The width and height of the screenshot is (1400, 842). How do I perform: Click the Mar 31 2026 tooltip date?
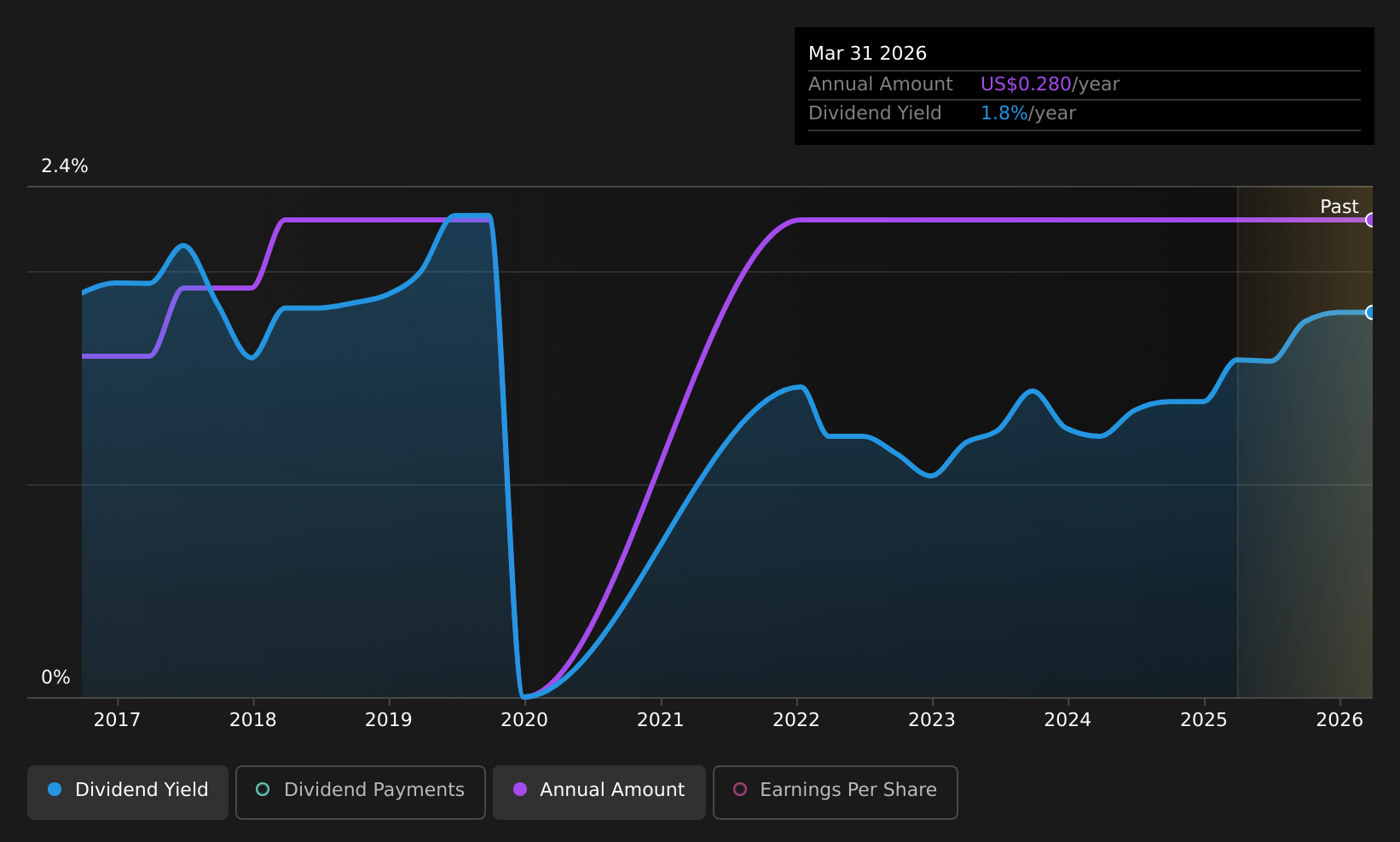pos(867,54)
